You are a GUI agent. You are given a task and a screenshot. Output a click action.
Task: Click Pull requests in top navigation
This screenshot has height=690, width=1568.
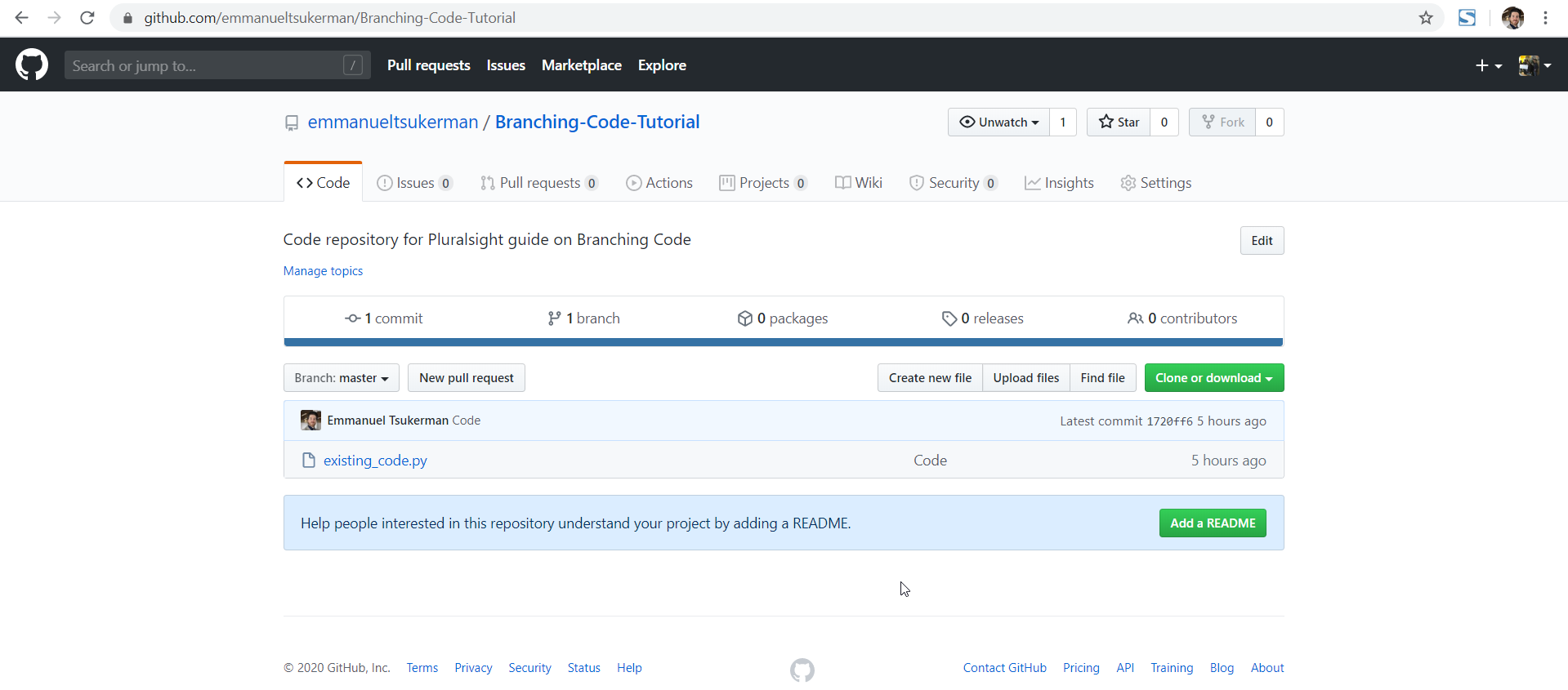429,65
